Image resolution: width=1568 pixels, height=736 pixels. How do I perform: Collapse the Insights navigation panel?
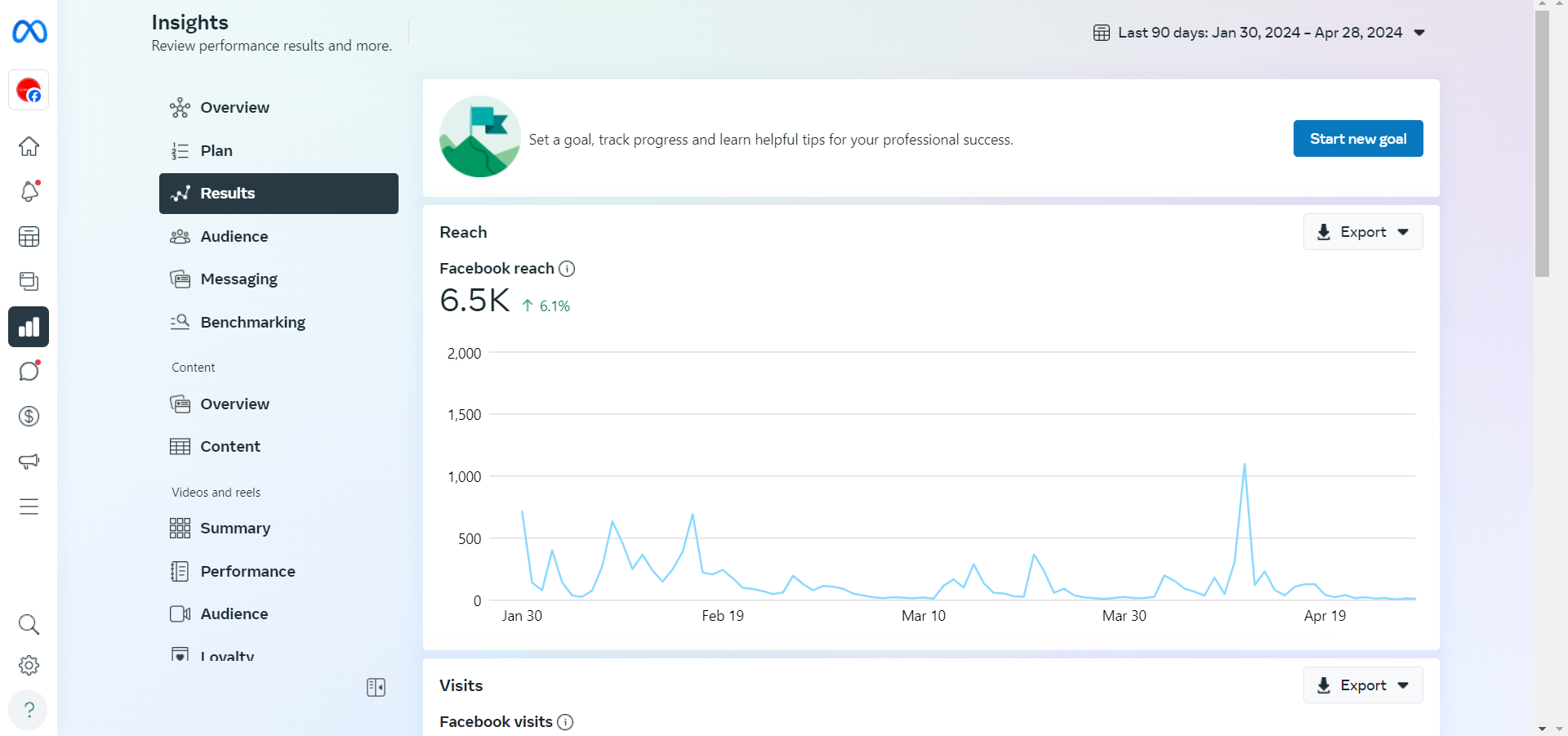pyautogui.click(x=376, y=688)
